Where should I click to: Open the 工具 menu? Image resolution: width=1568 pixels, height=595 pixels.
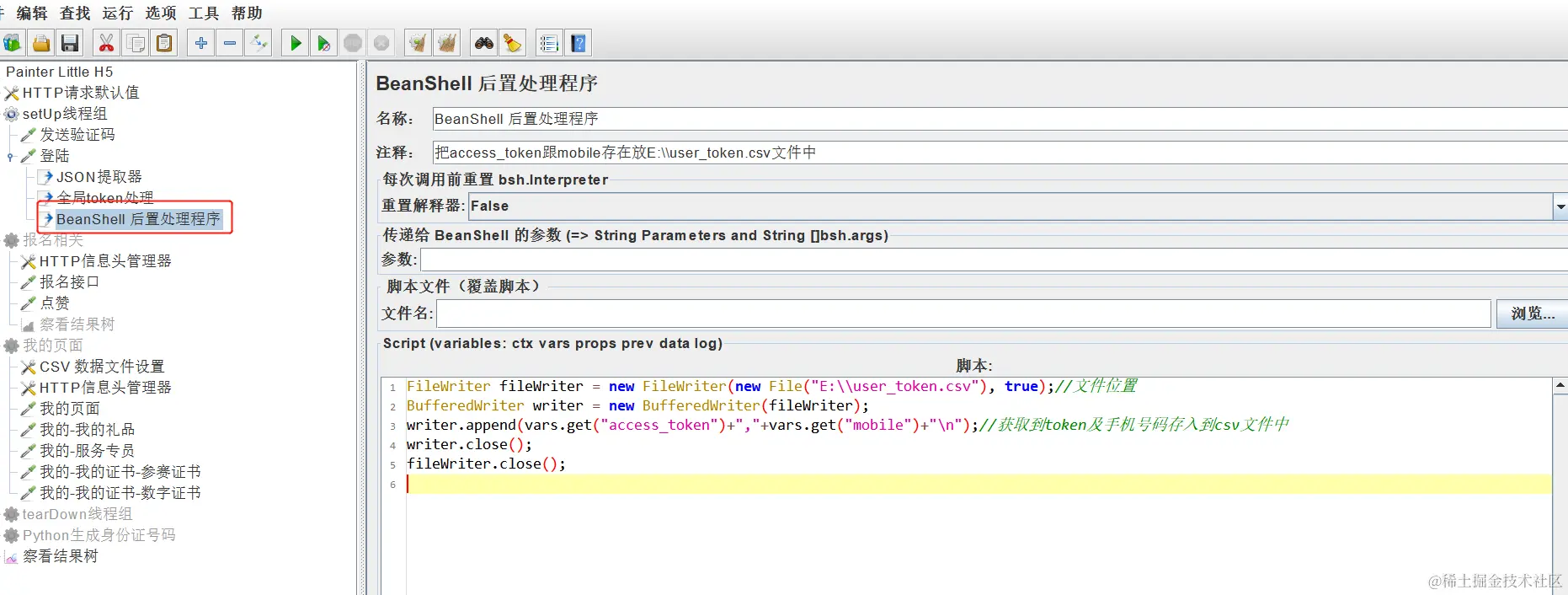point(204,13)
